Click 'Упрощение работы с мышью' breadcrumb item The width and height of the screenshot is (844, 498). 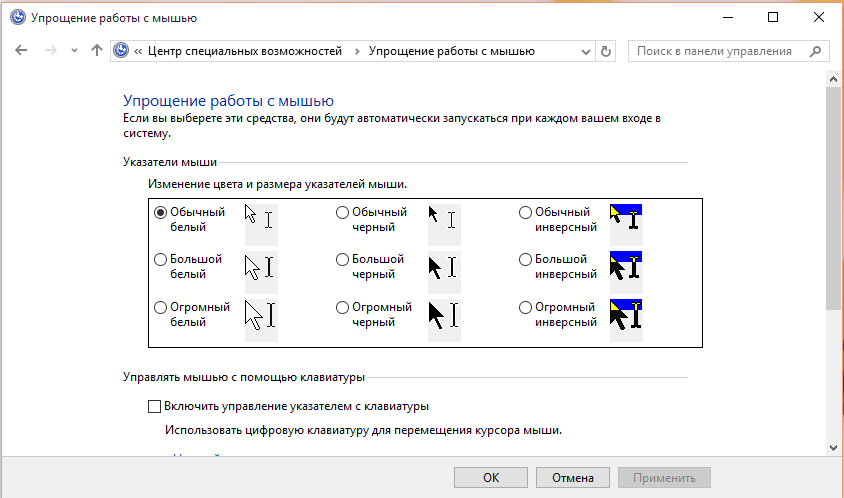[x=451, y=51]
